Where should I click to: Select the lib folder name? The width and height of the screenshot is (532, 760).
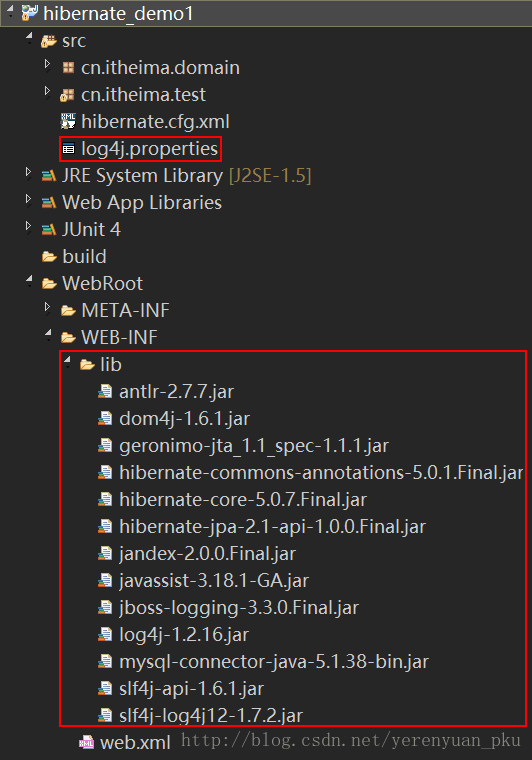tap(110, 364)
